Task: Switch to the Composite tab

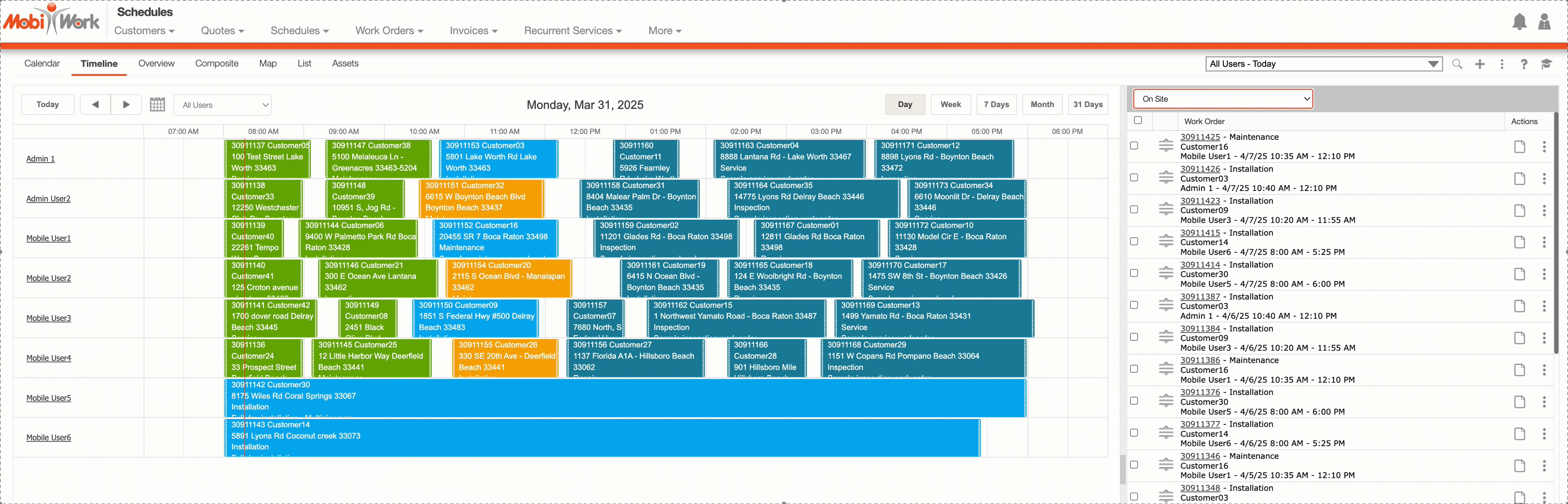Action: tap(217, 63)
